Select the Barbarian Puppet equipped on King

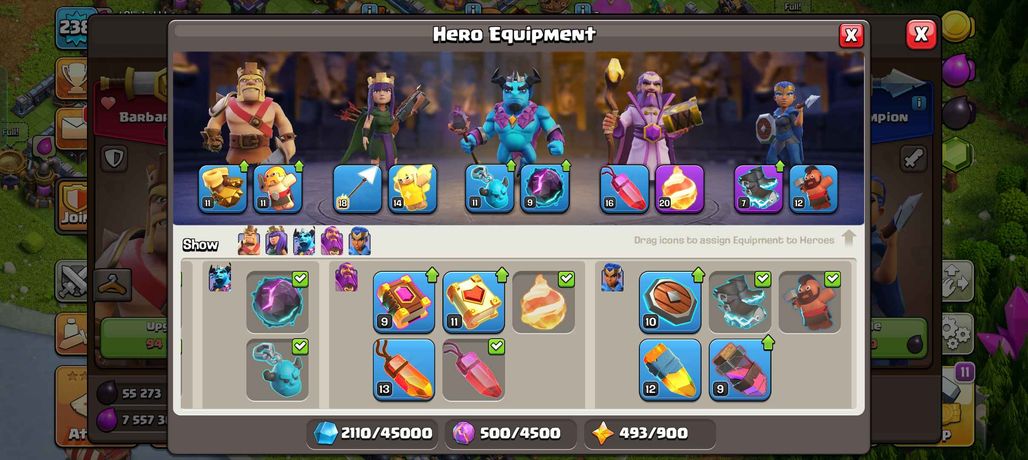(278, 189)
